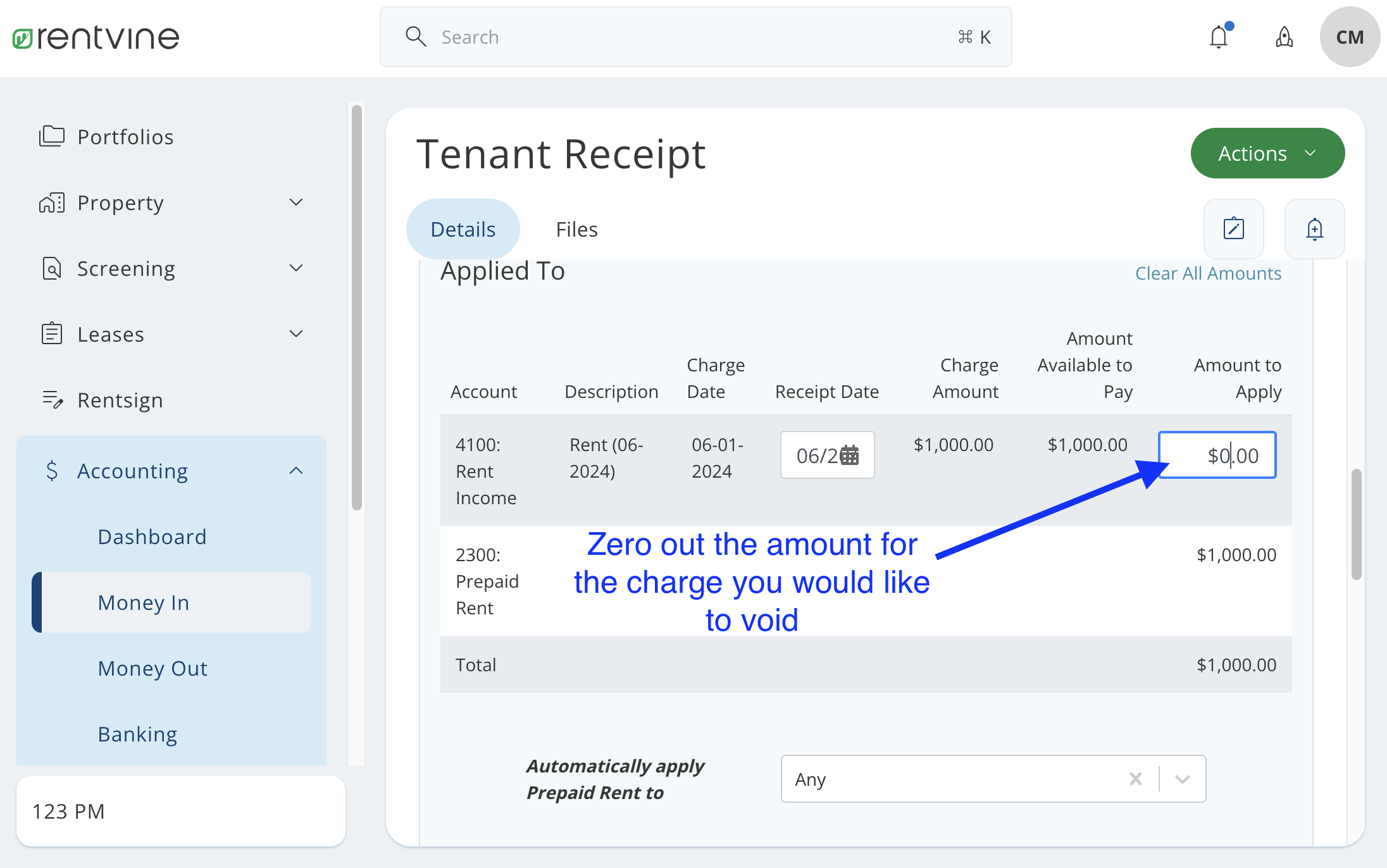Screen dimensions: 1387x868
Task: Click the Amount to Apply input field
Action: (x=1216, y=455)
